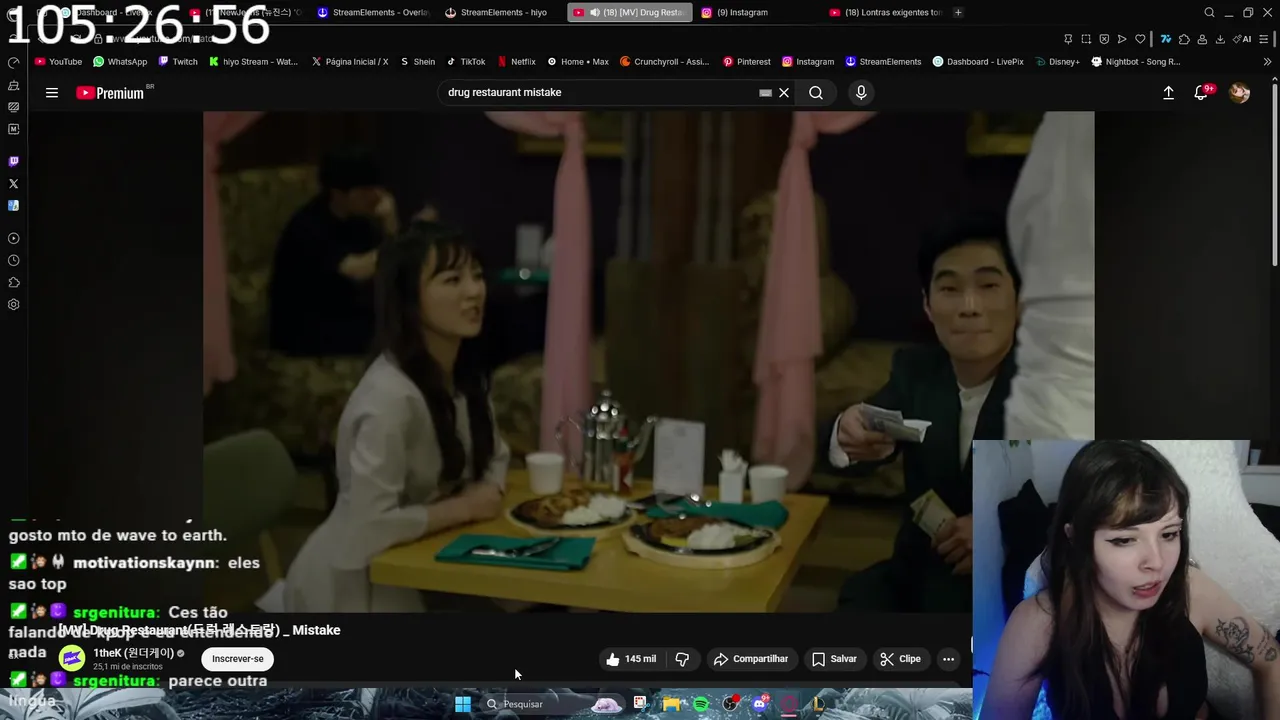The width and height of the screenshot is (1280, 720).
Task: Create a clip with Clipe button
Action: [900, 659]
